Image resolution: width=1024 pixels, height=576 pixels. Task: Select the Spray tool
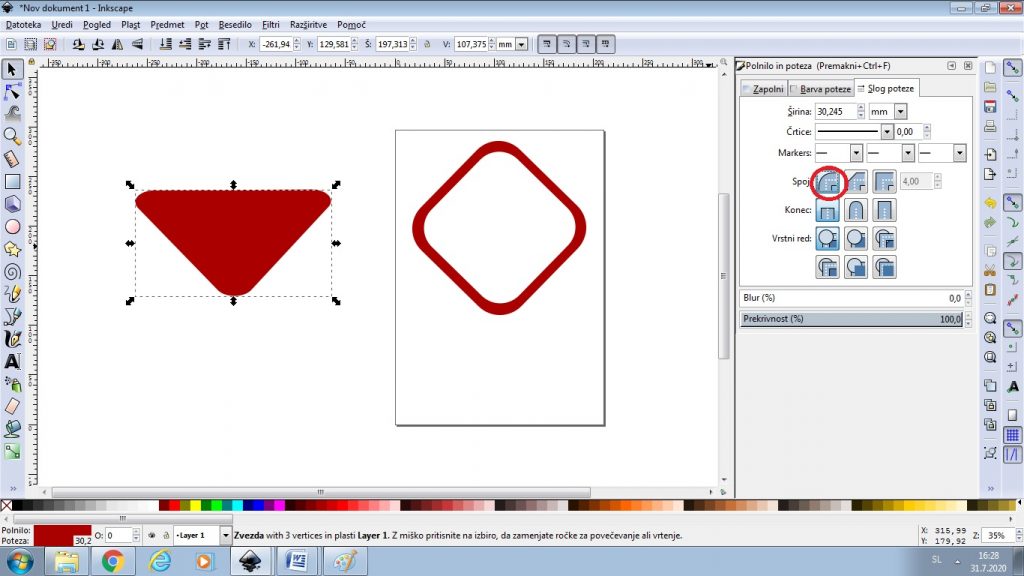12,383
